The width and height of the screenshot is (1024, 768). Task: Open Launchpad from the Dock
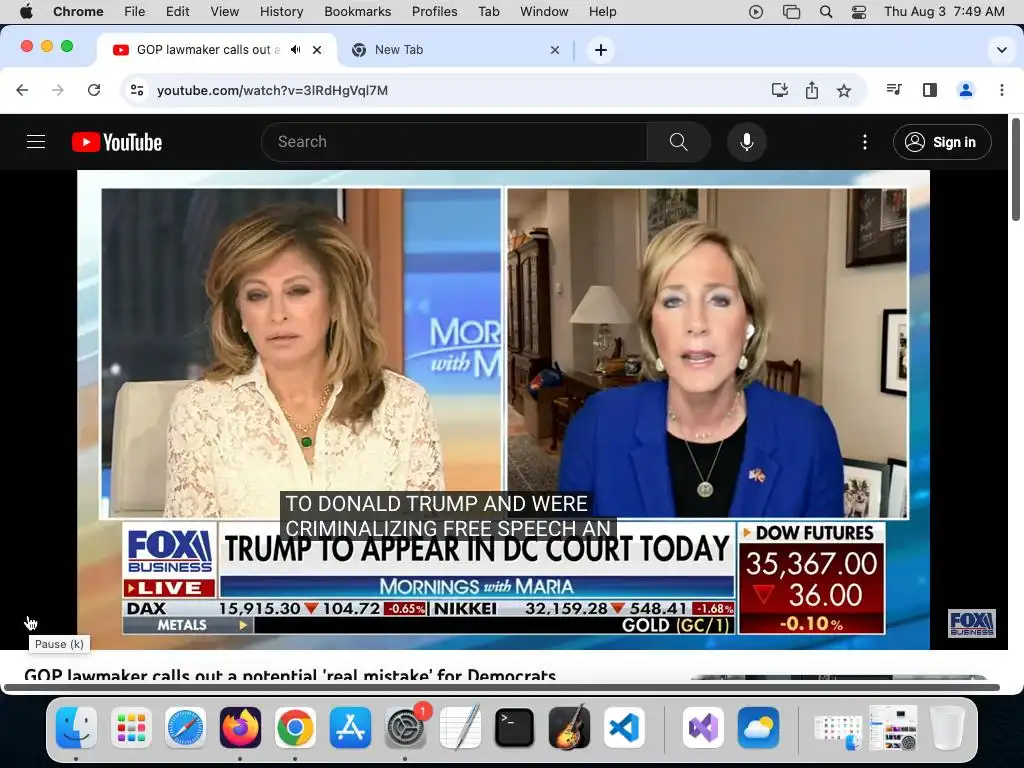click(x=131, y=728)
